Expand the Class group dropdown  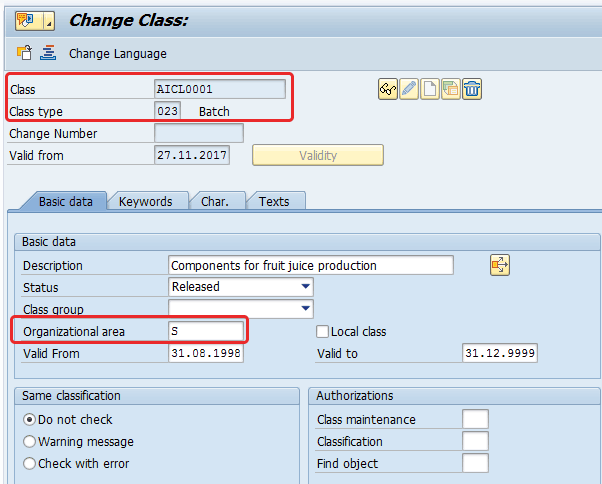(x=305, y=309)
